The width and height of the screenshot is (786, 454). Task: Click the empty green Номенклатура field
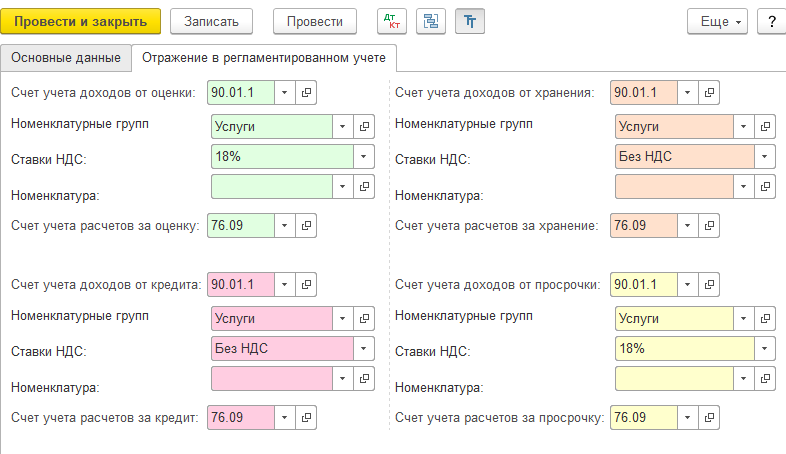pyautogui.click(x=272, y=186)
